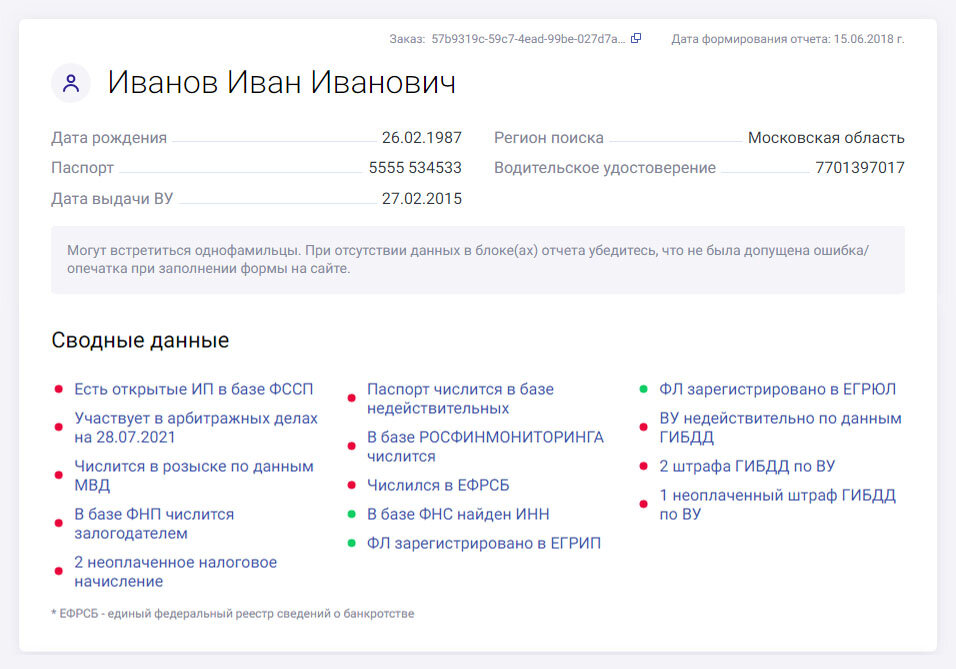The image size is (956, 669).
Task: Open '1 неоплаченный штраф ГИБДД по ВУ' link
Action: 777,504
